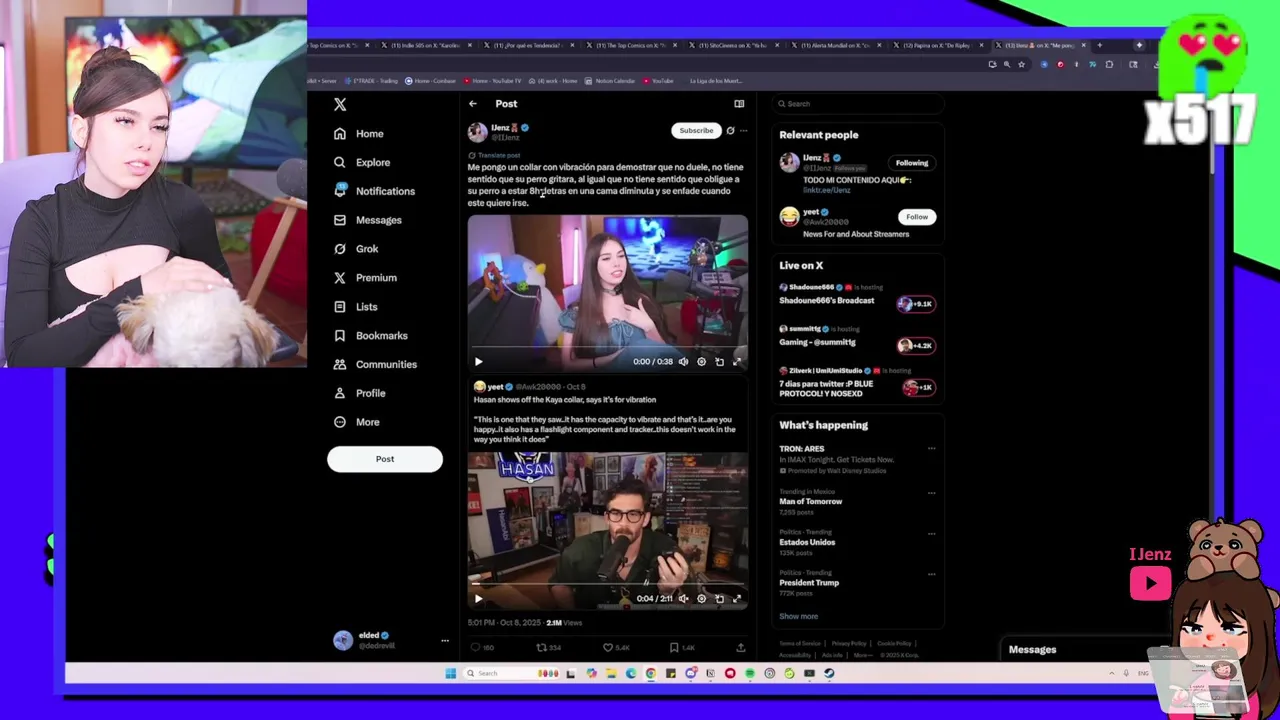The image size is (1280, 720).
Task: Open Man of Tomorrow trend options menu
Action: tap(931, 493)
